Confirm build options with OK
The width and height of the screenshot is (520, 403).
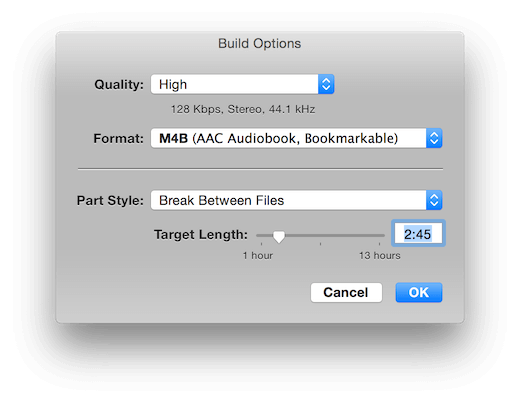coord(419,292)
